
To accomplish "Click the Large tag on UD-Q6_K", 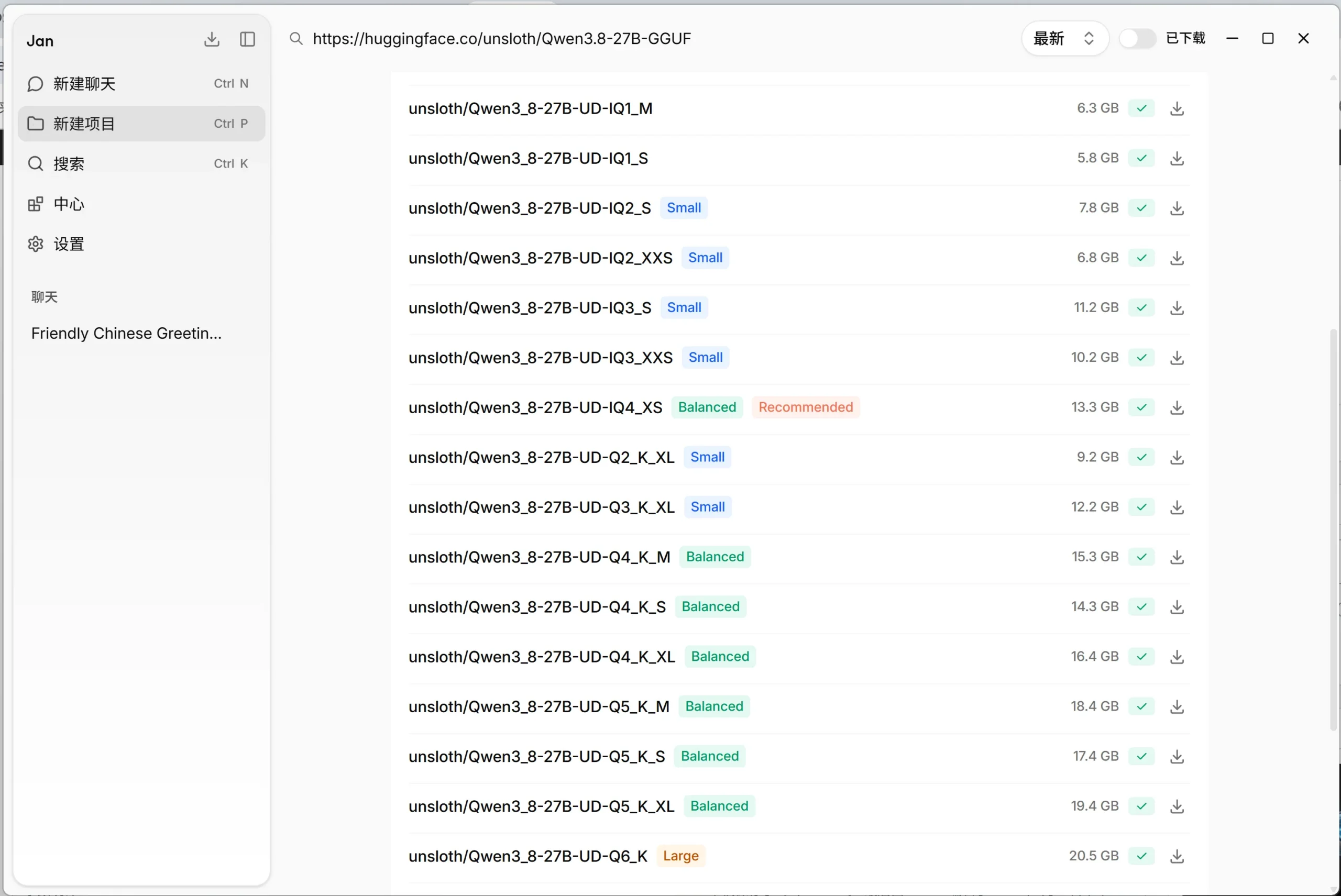I will 681,856.
